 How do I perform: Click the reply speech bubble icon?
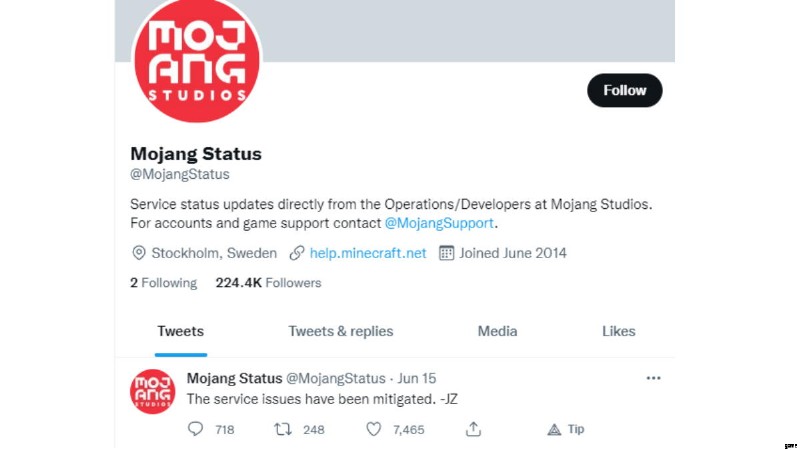[195, 429]
